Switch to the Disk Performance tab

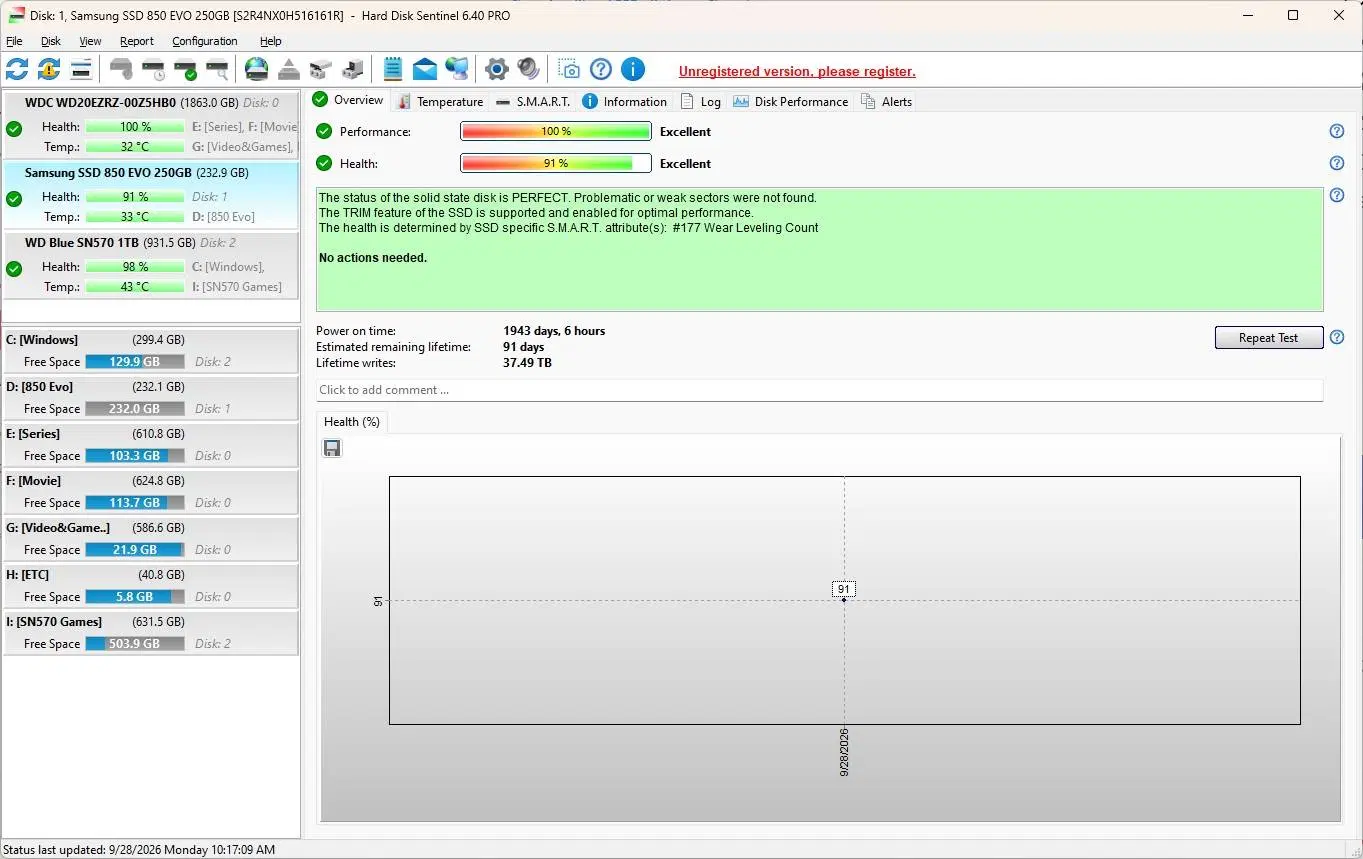(791, 101)
